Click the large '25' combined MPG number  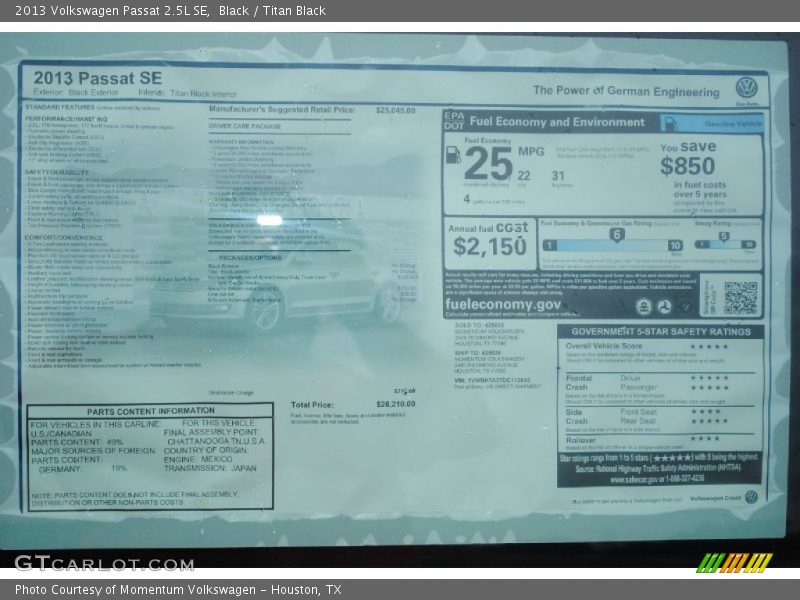488,164
